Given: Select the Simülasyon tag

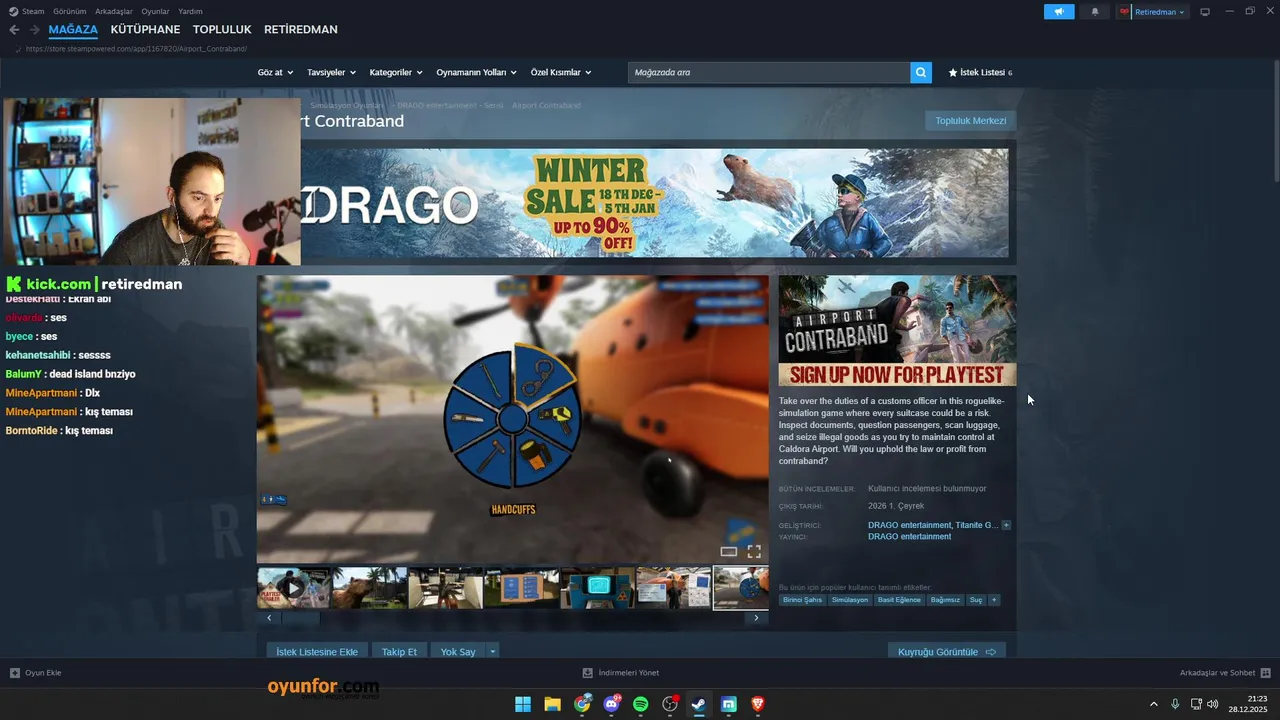Looking at the screenshot, I should coord(850,600).
